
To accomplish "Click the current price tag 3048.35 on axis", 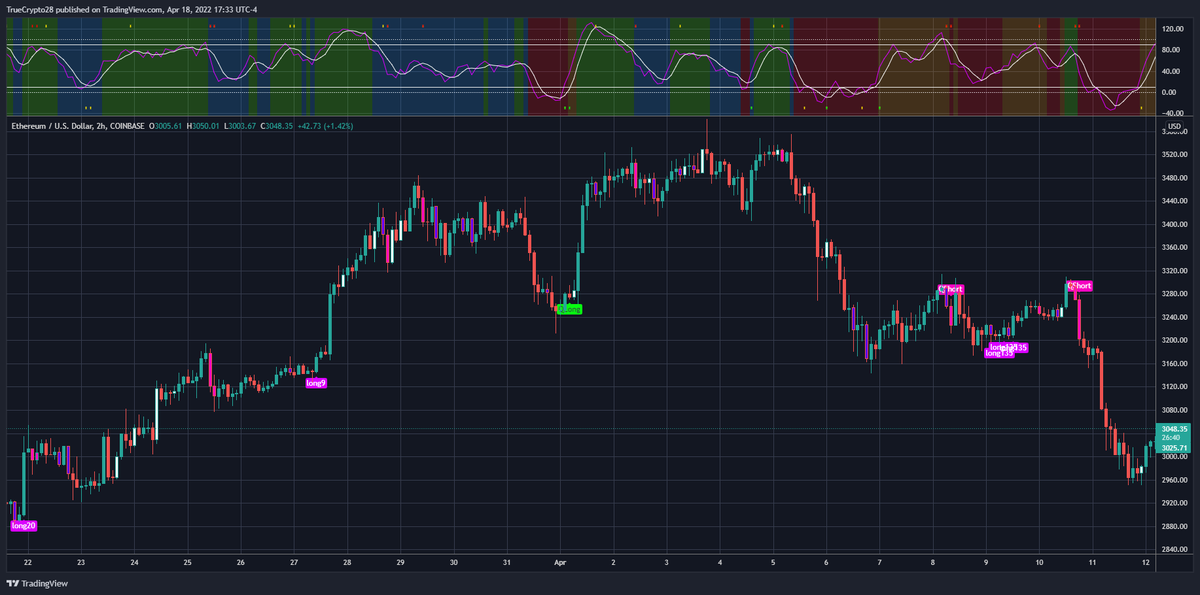I will click(x=1174, y=428).
